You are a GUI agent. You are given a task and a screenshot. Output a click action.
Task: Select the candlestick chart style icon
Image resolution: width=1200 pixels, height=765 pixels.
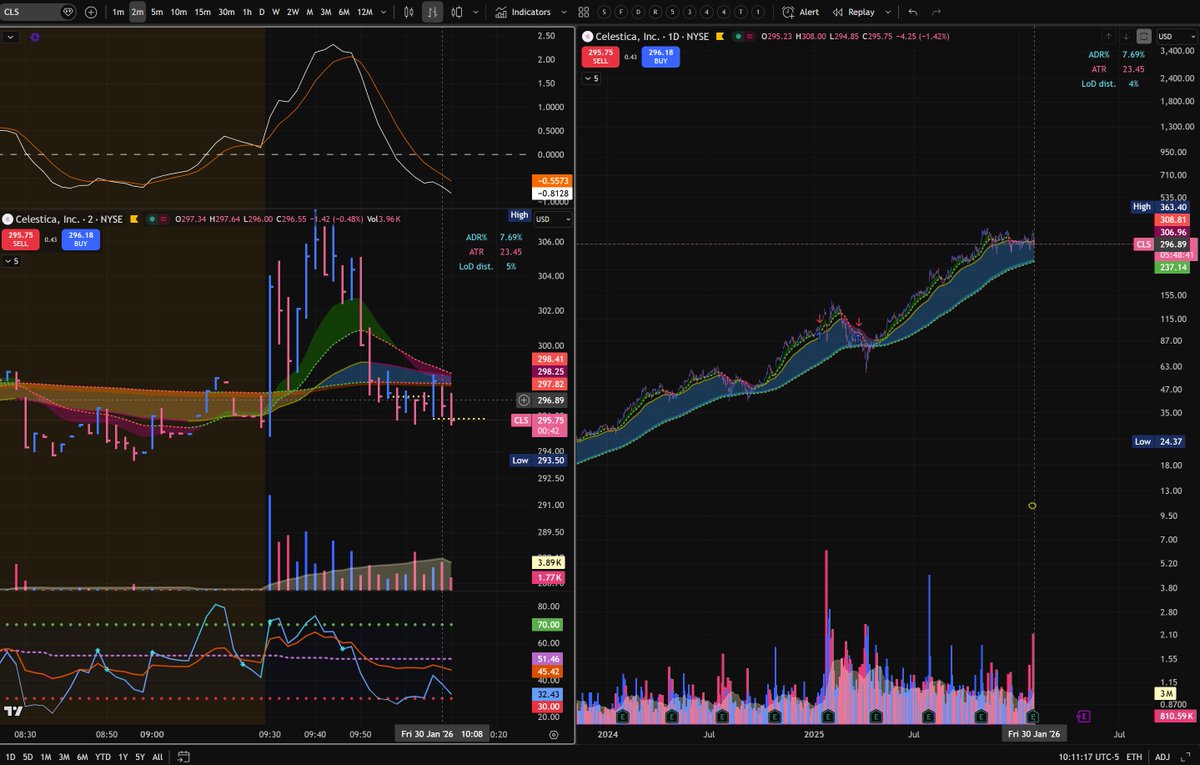[x=409, y=12]
